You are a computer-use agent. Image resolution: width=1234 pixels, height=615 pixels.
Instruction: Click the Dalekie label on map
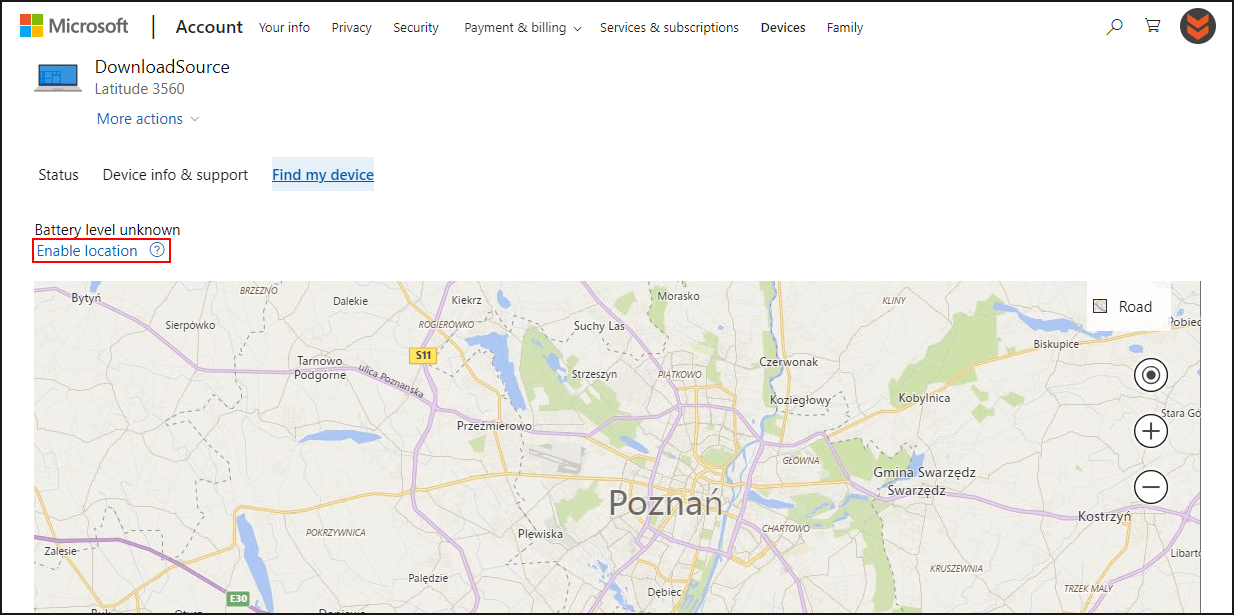pyautogui.click(x=350, y=300)
